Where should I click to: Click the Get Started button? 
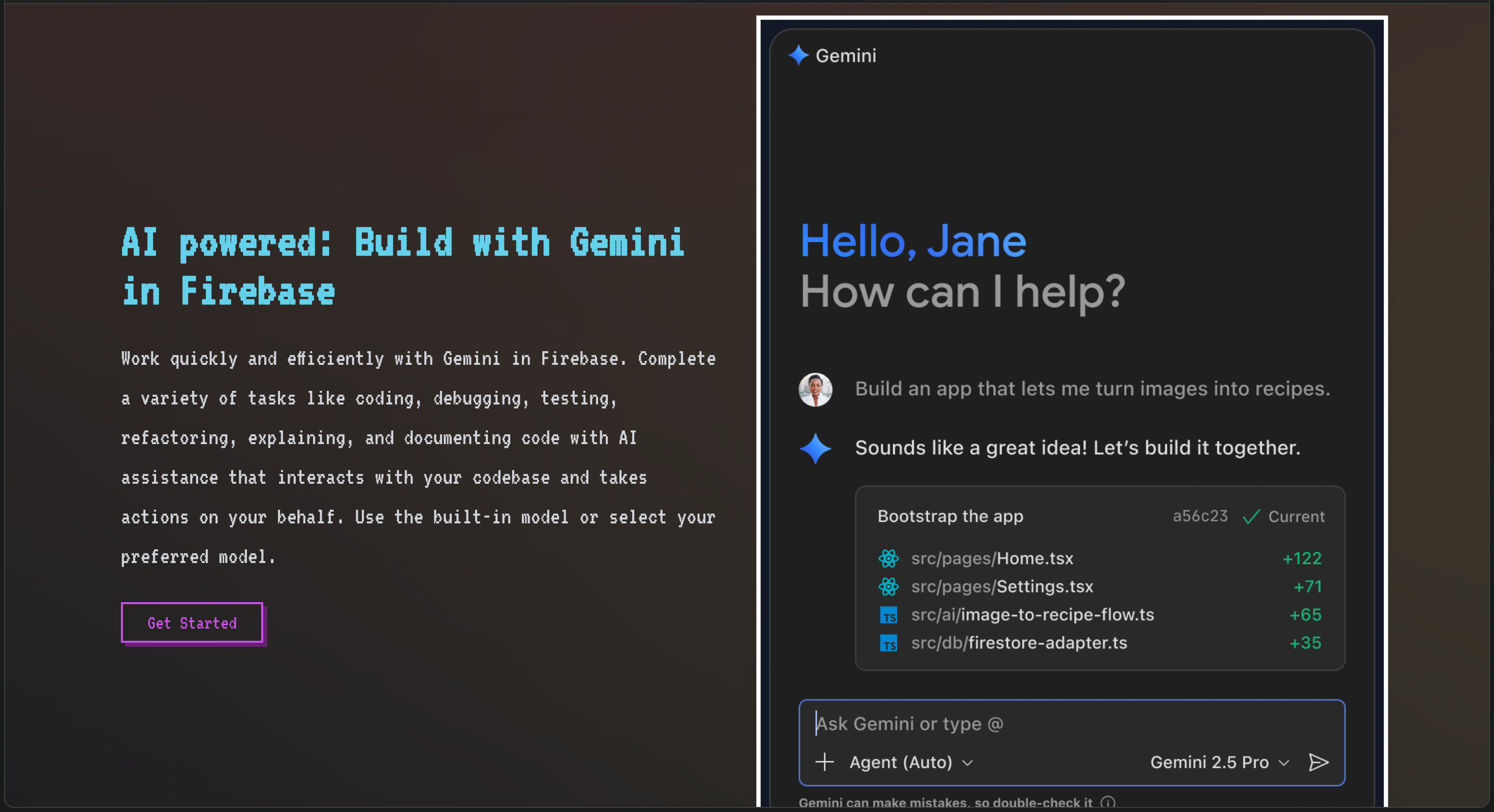click(192, 623)
